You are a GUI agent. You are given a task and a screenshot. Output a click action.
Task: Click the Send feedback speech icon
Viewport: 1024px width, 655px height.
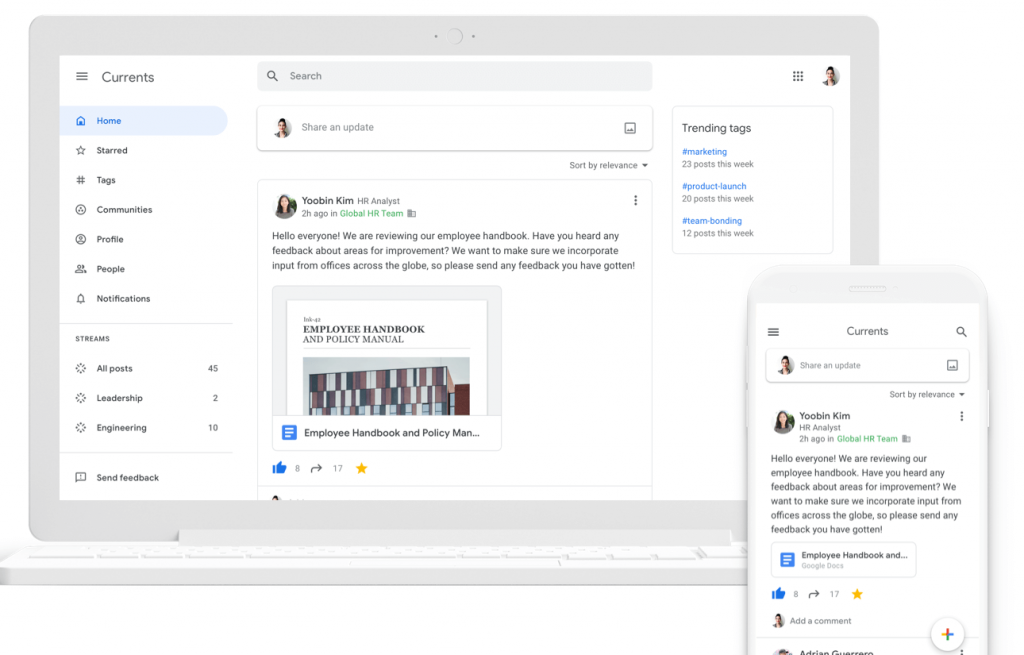(x=81, y=477)
